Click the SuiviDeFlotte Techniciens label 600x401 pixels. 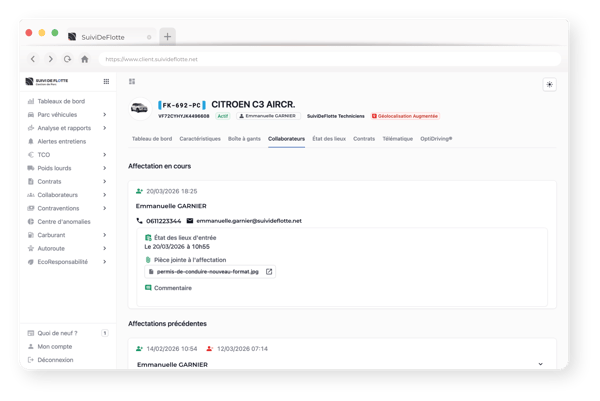pos(336,116)
